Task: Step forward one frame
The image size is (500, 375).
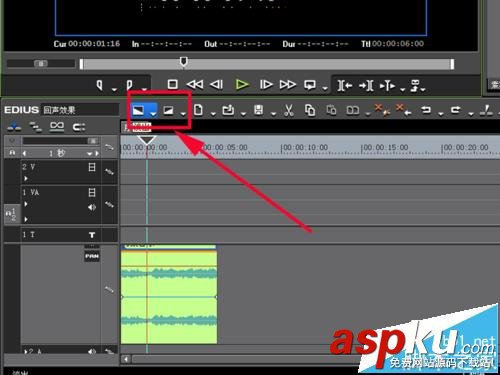Action: pos(266,84)
